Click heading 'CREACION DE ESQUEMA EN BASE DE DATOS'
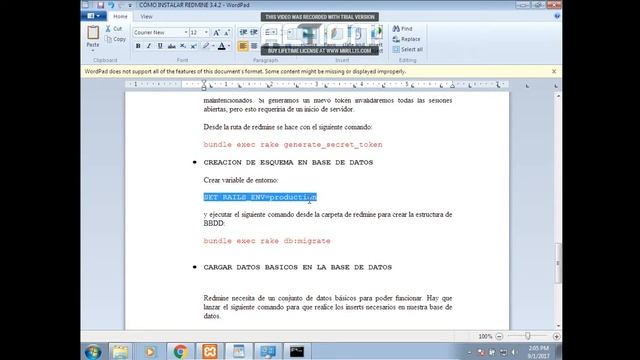The width and height of the screenshot is (640, 360). pyautogui.click(x=288, y=162)
